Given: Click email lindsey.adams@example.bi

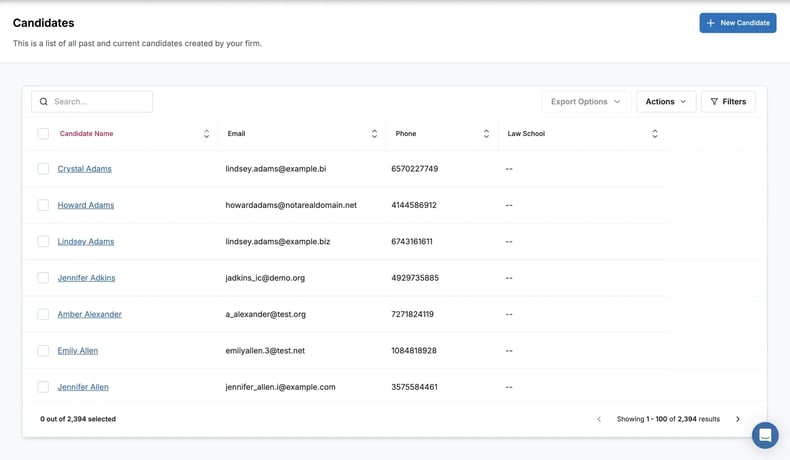Looking at the screenshot, I should (276, 169).
